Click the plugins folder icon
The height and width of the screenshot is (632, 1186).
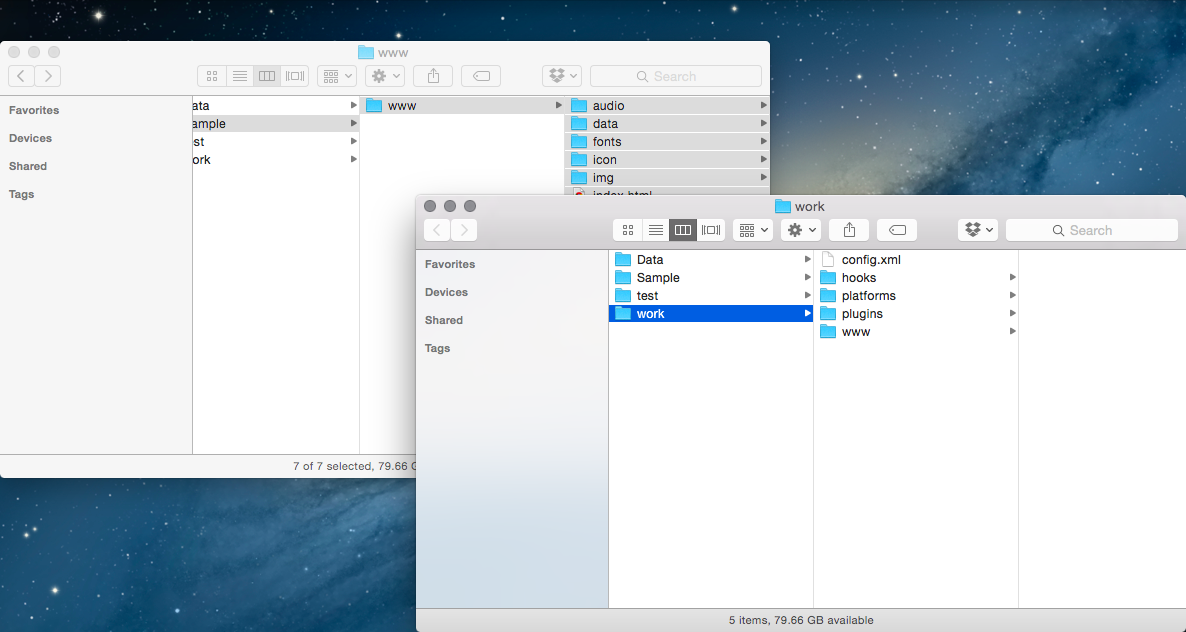click(828, 314)
